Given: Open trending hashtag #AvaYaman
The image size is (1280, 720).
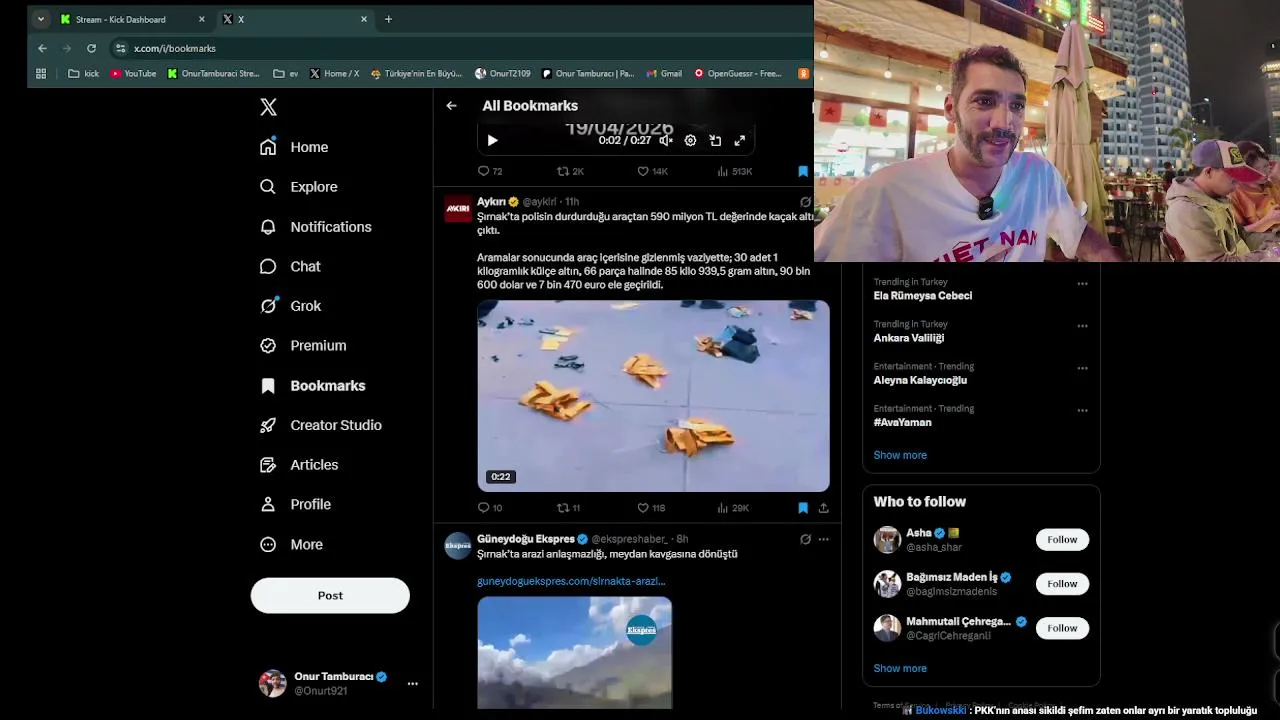Looking at the screenshot, I should point(902,422).
